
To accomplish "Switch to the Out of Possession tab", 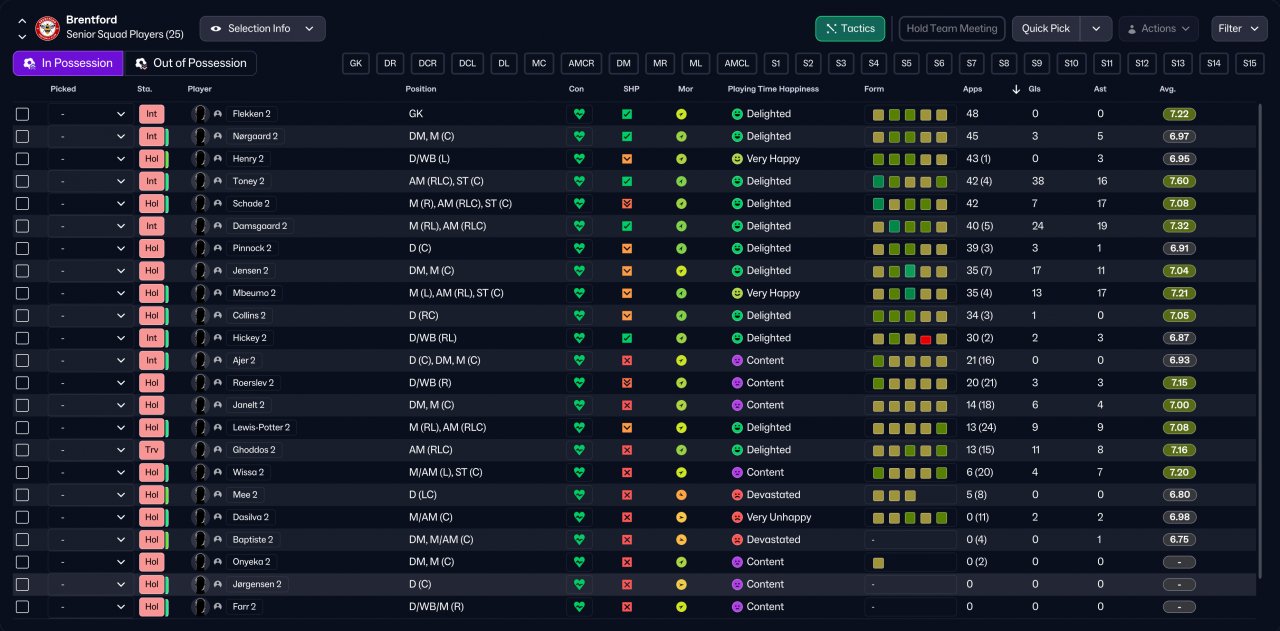I will pos(190,63).
